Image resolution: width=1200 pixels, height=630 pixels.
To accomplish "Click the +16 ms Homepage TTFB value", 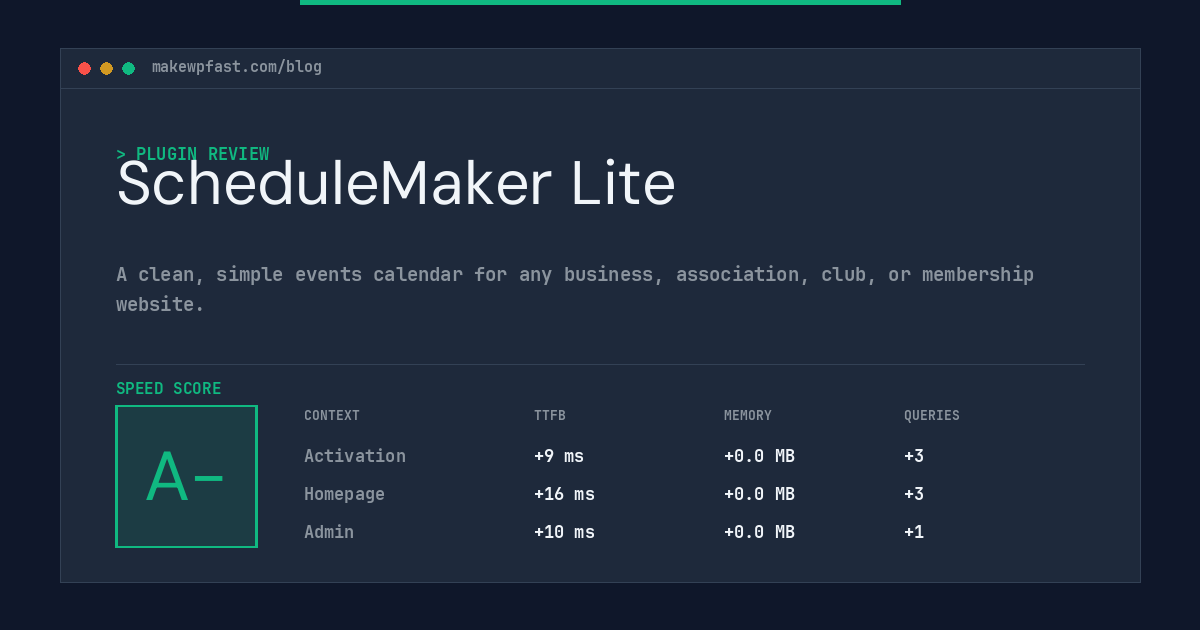I will [564, 494].
